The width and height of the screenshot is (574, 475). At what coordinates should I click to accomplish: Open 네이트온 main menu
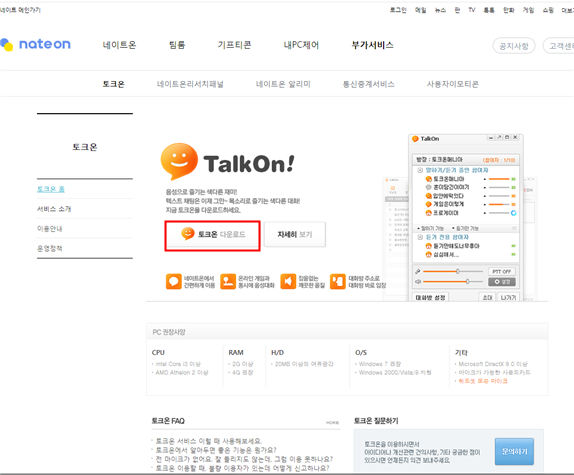[x=119, y=45]
